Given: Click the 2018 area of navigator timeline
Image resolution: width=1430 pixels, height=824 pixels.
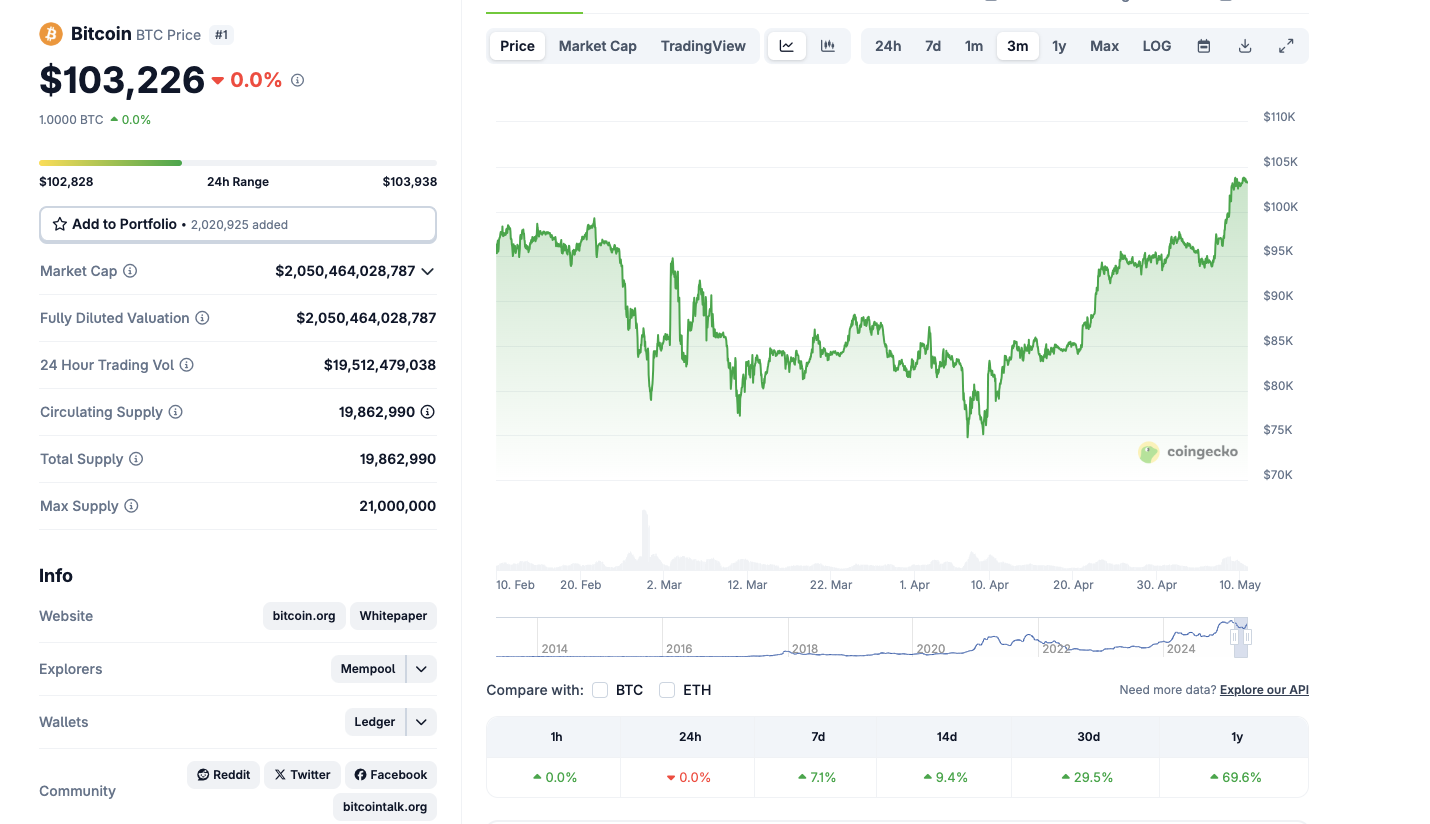Looking at the screenshot, I should (x=805, y=648).
